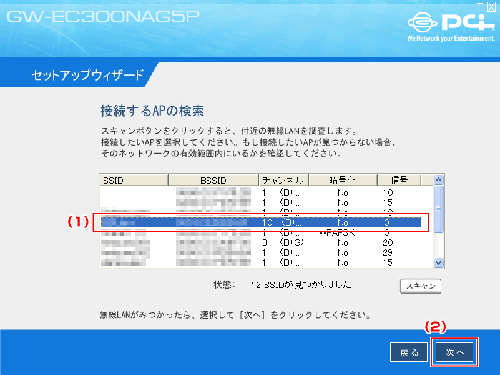Click the 信号 signal column header
Viewport: 500px width, 375px height.
pos(399,180)
